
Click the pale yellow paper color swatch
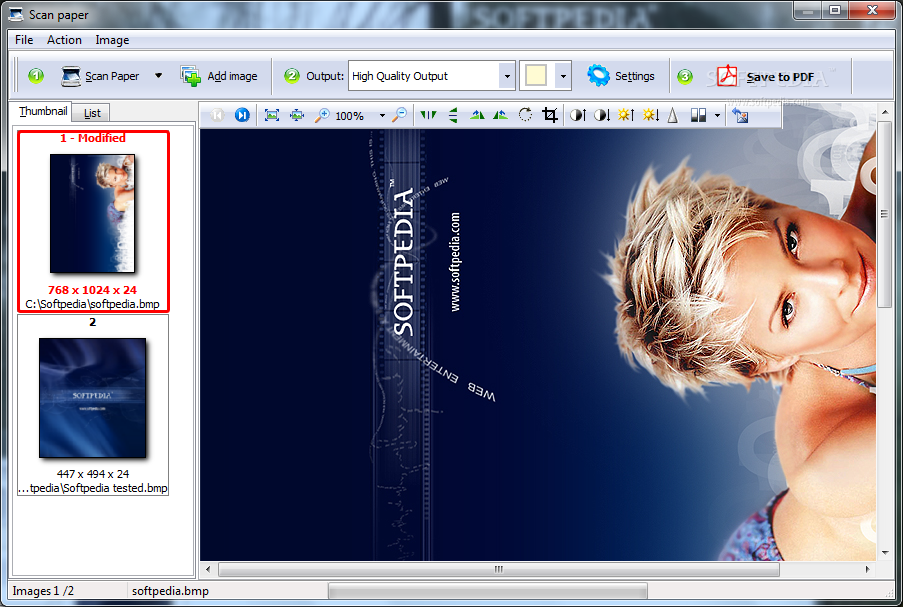536,75
